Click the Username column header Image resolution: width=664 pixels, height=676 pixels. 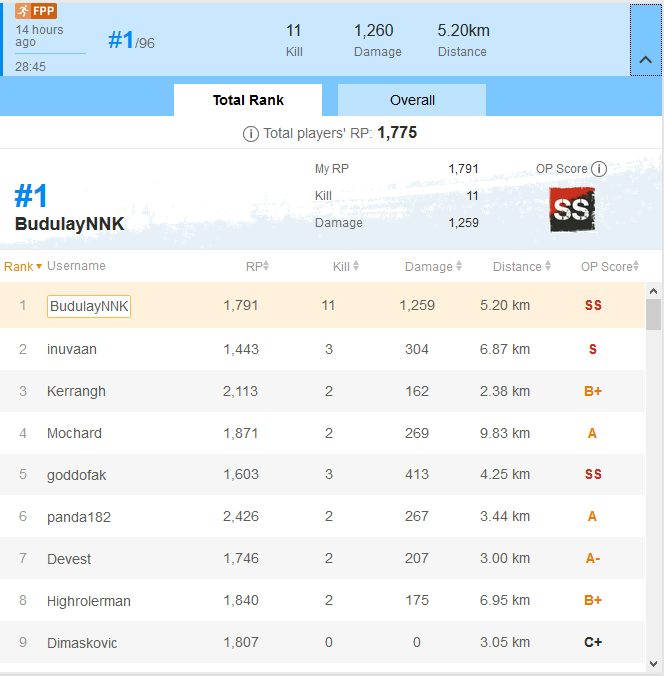[x=76, y=266]
